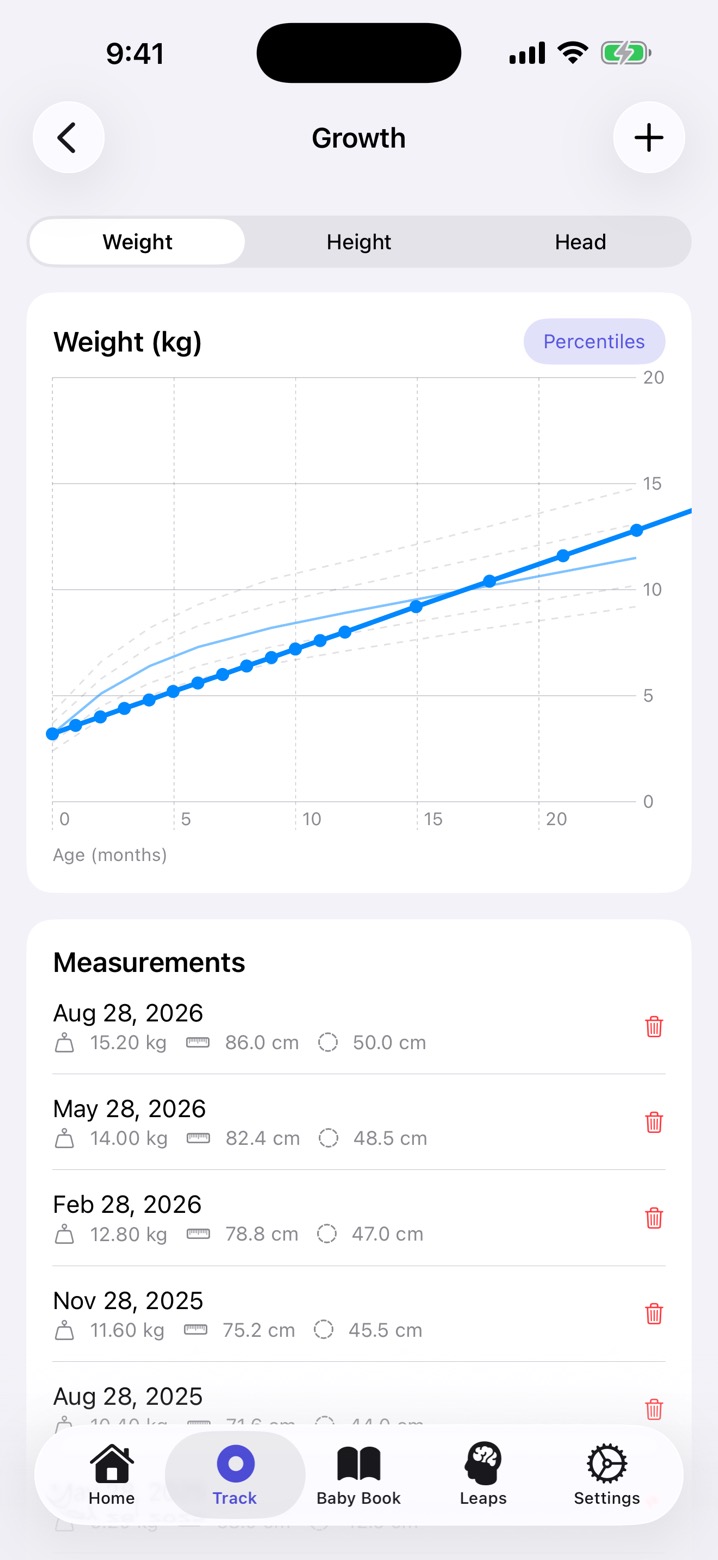
Task: Open the Feb 28, 2026 measurement entry
Action: pos(359,1218)
